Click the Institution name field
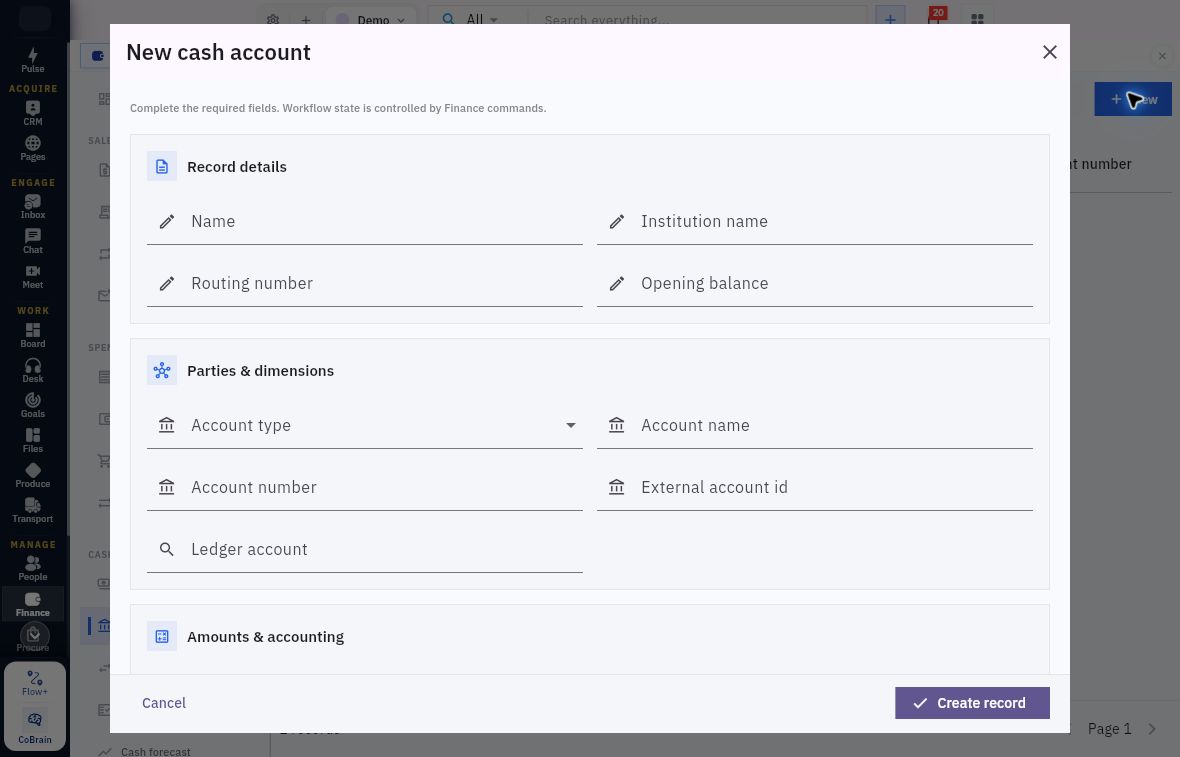The width and height of the screenshot is (1180, 757). [x=815, y=222]
